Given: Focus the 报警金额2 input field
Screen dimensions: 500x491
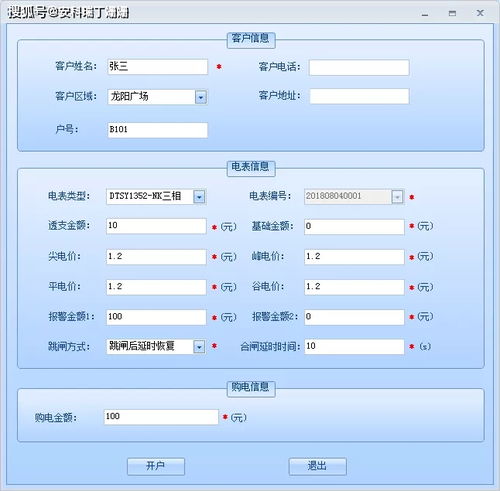Looking at the screenshot, I should [x=354, y=317].
